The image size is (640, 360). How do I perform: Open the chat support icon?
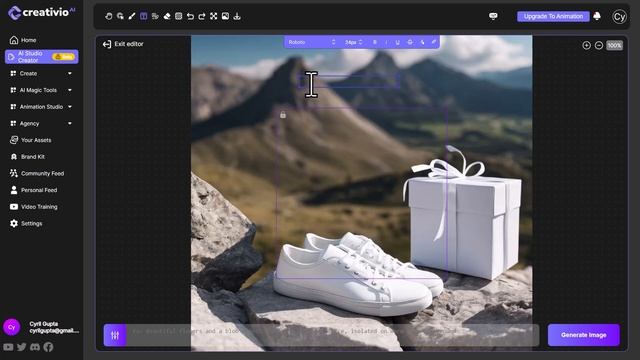(x=493, y=16)
